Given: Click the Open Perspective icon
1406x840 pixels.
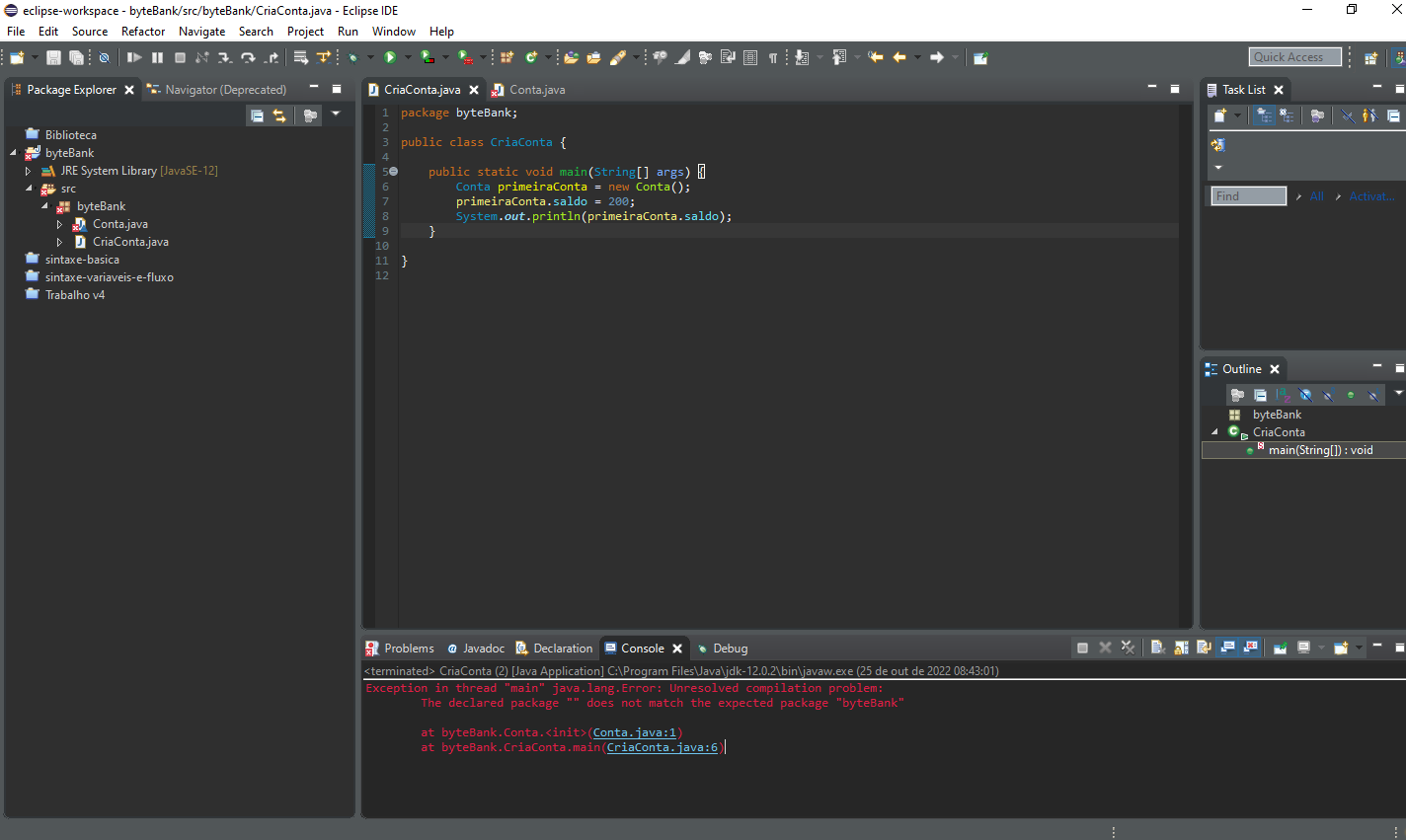Looking at the screenshot, I should point(1370,57).
